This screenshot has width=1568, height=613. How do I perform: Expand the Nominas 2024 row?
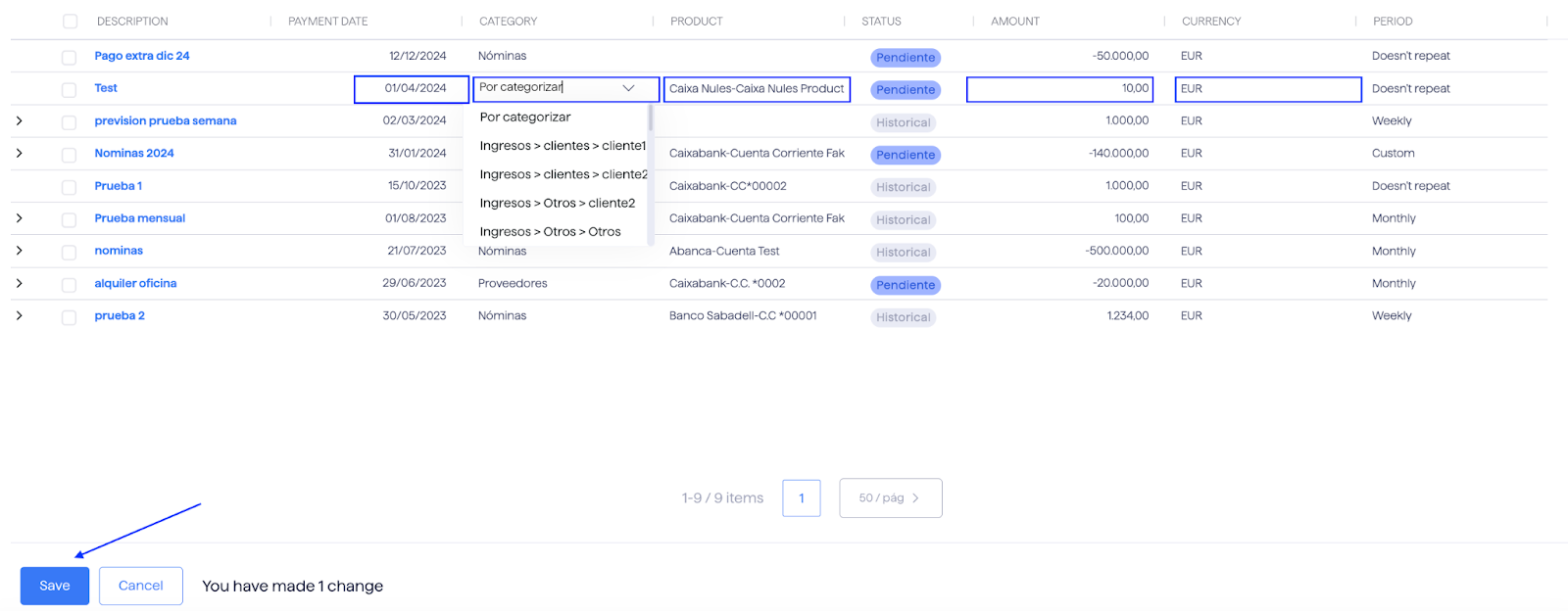19,154
